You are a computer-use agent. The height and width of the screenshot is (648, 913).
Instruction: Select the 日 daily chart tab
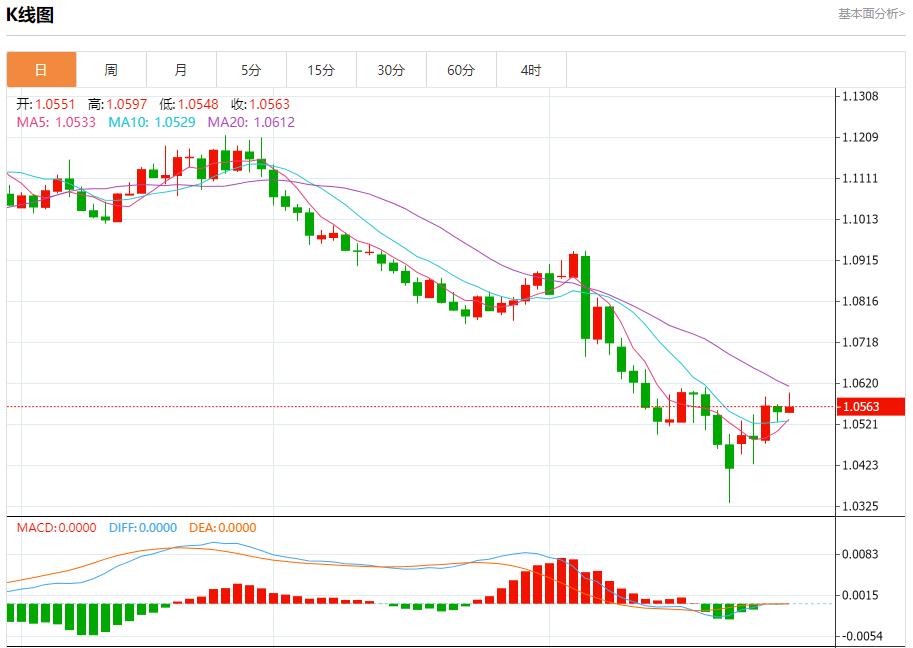41,70
